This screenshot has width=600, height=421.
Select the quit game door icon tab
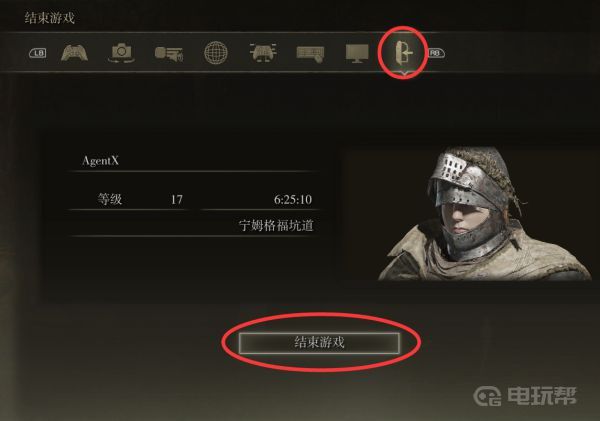coord(404,53)
